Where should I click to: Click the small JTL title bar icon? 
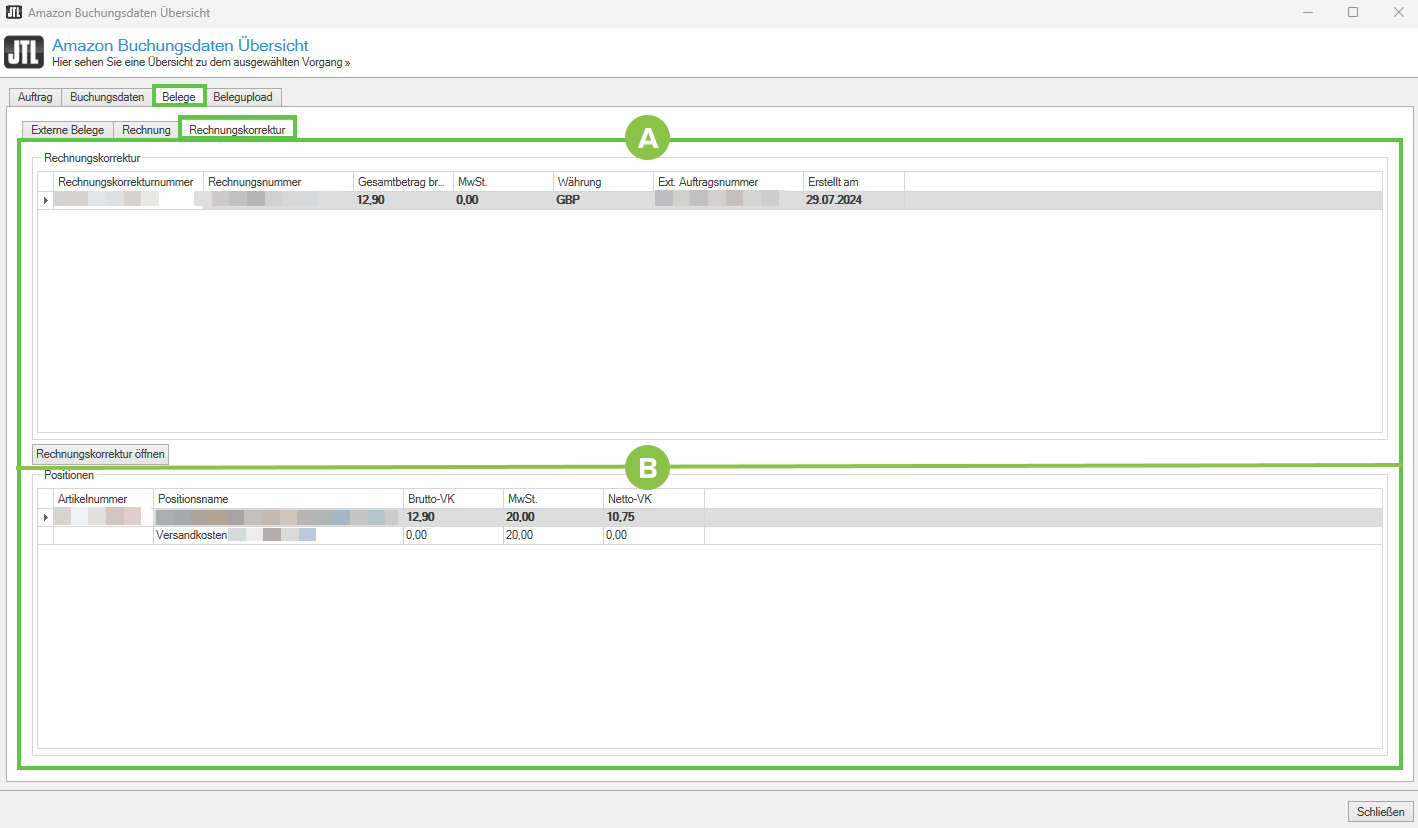point(14,12)
